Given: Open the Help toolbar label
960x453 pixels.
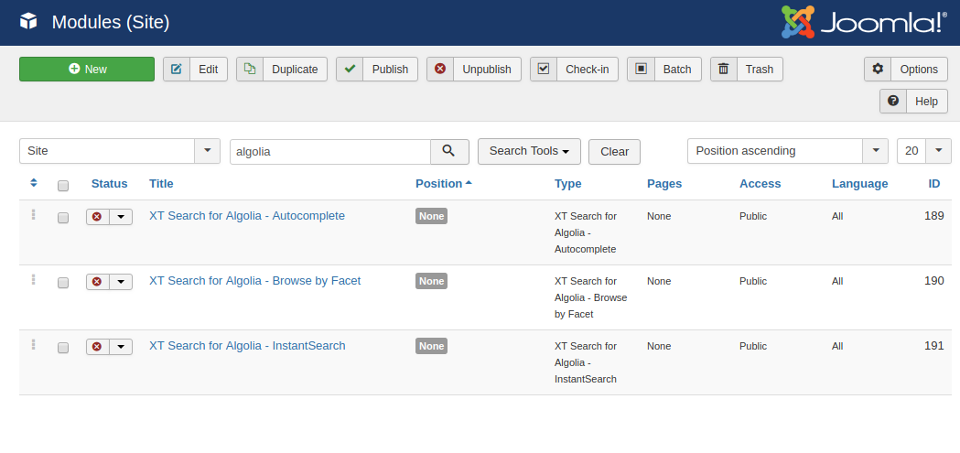Looking at the screenshot, I should [926, 101].
